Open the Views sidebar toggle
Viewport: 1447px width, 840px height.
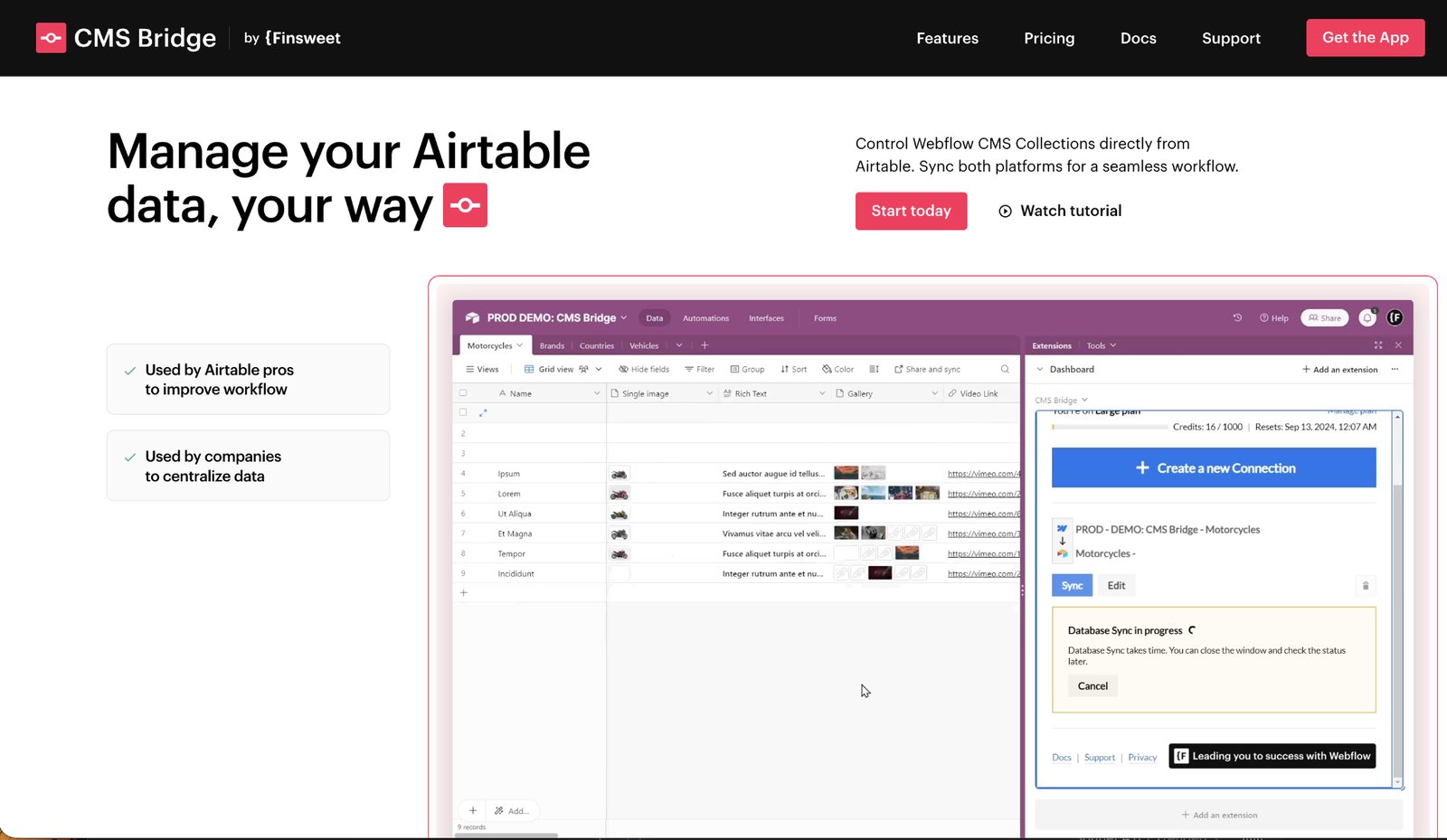coord(482,369)
